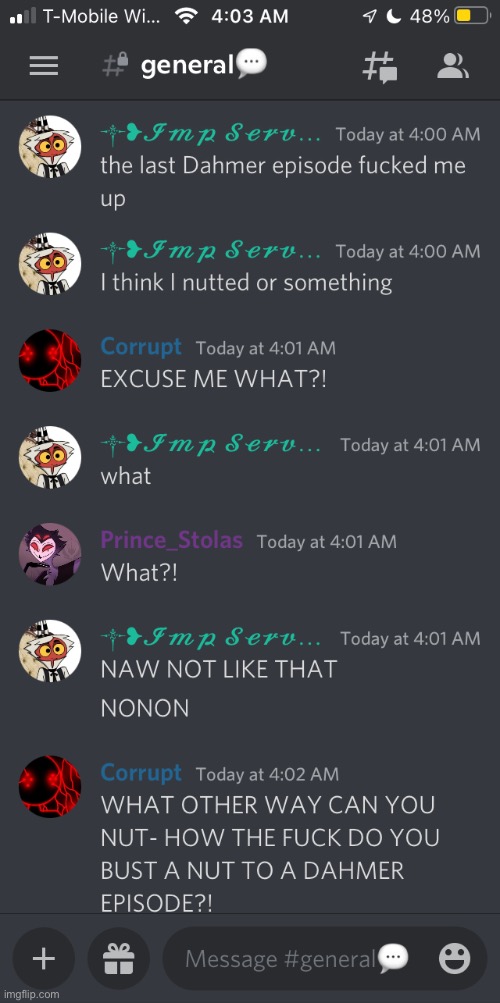The image size is (500, 1003).
Task: Tap the plus attachment button
Action: 43,959
